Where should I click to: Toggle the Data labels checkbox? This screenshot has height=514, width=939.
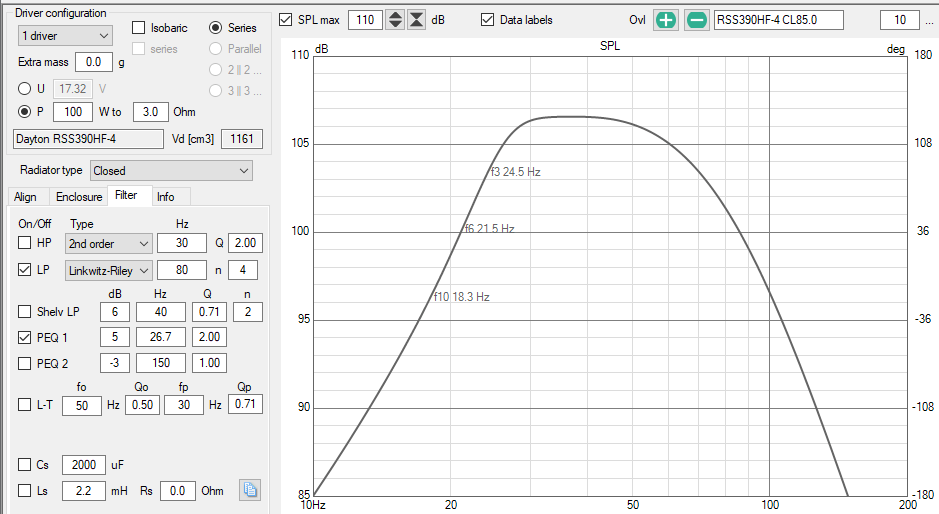tap(487, 20)
